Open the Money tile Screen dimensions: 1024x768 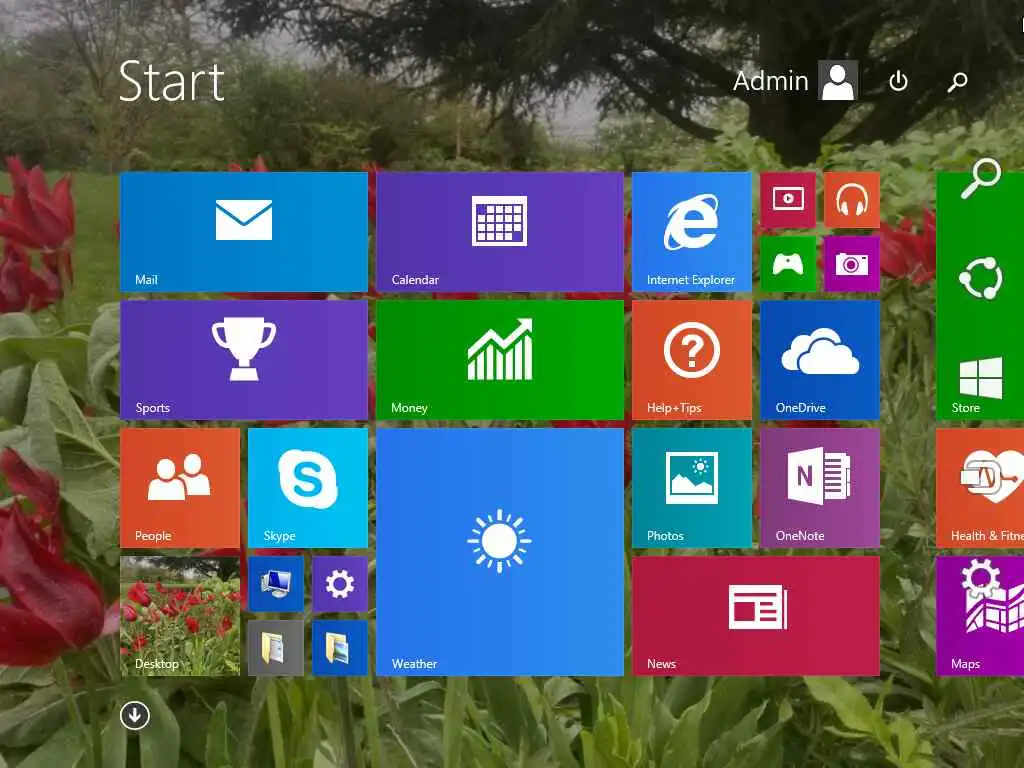click(x=500, y=360)
